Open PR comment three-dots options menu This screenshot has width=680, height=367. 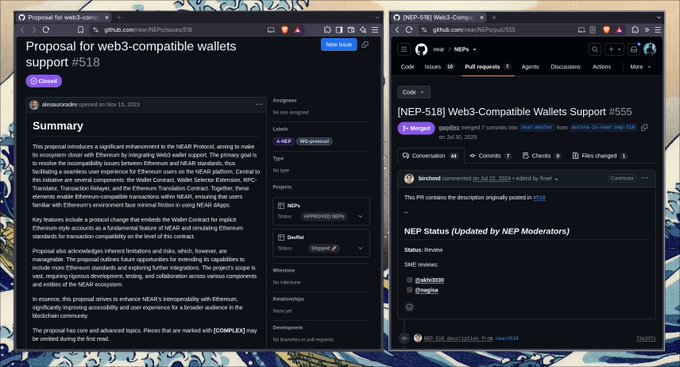[645, 178]
